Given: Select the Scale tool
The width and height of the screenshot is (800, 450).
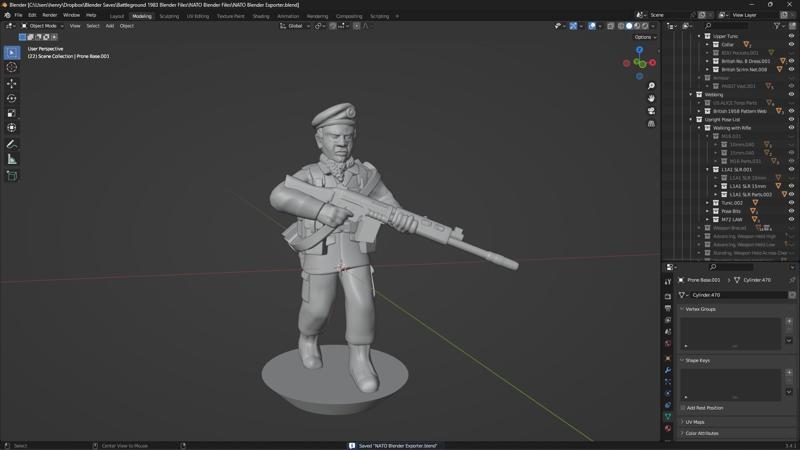Looking at the screenshot, I should point(12,113).
